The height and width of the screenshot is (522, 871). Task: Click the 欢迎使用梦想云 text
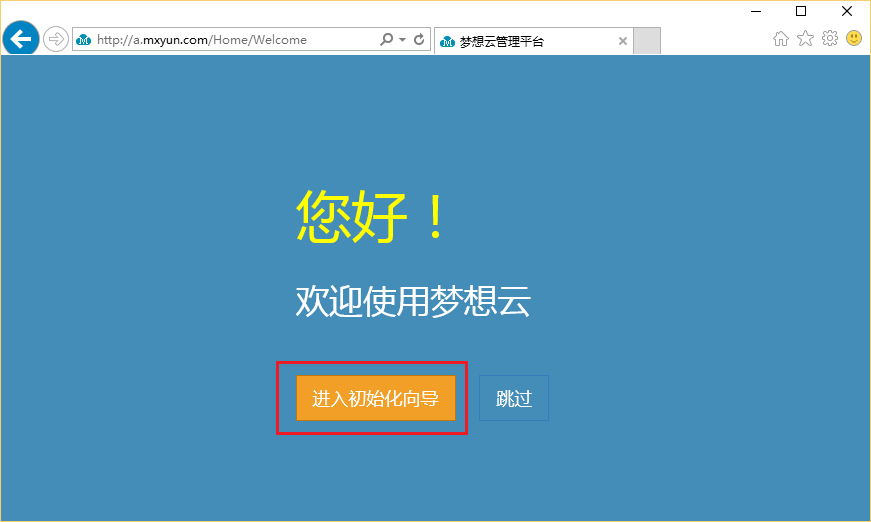pyautogui.click(x=413, y=302)
